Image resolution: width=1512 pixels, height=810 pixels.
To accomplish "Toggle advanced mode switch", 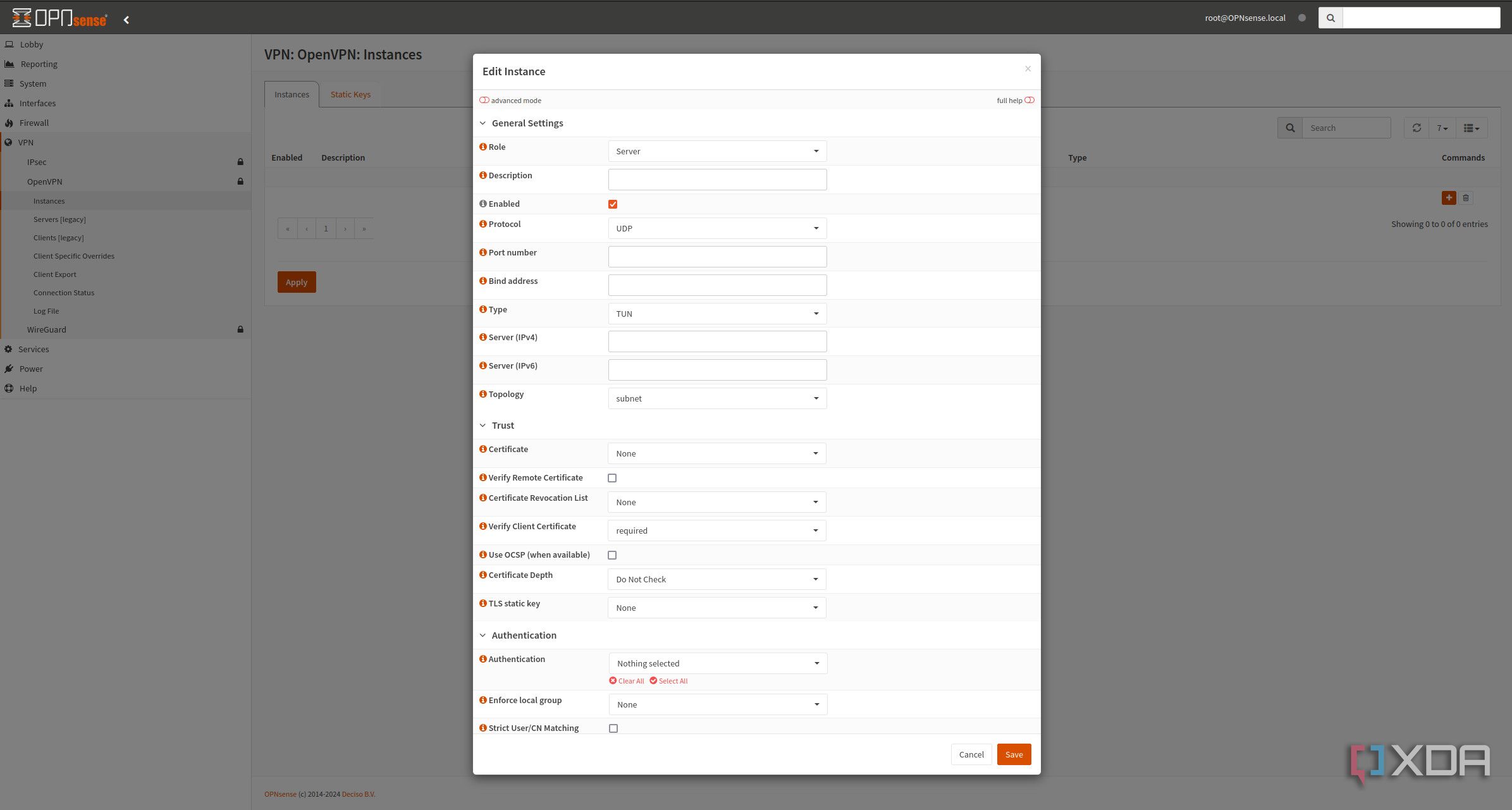I will [x=484, y=100].
